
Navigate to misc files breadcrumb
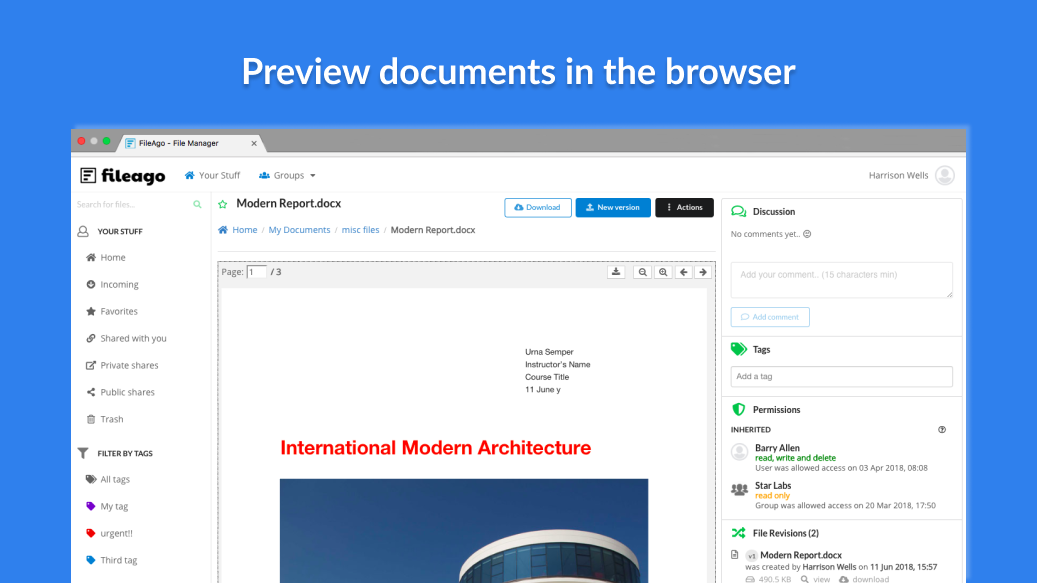click(360, 230)
